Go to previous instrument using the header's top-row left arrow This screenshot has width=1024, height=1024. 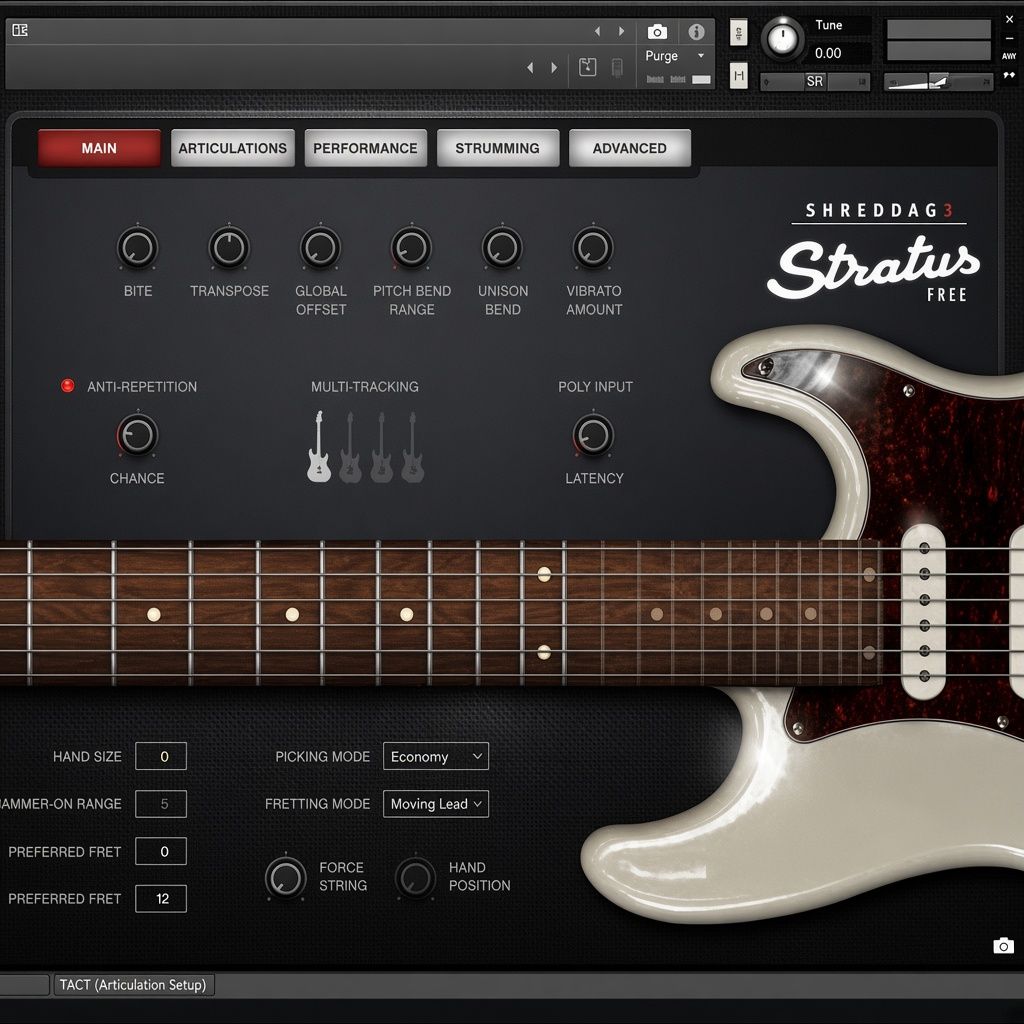(x=597, y=31)
